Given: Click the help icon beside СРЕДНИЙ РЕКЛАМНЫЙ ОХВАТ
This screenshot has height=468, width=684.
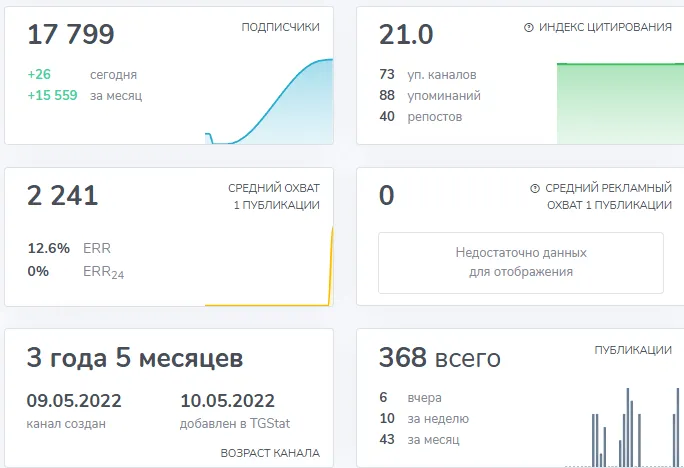Looking at the screenshot, I should click(535, 188).
